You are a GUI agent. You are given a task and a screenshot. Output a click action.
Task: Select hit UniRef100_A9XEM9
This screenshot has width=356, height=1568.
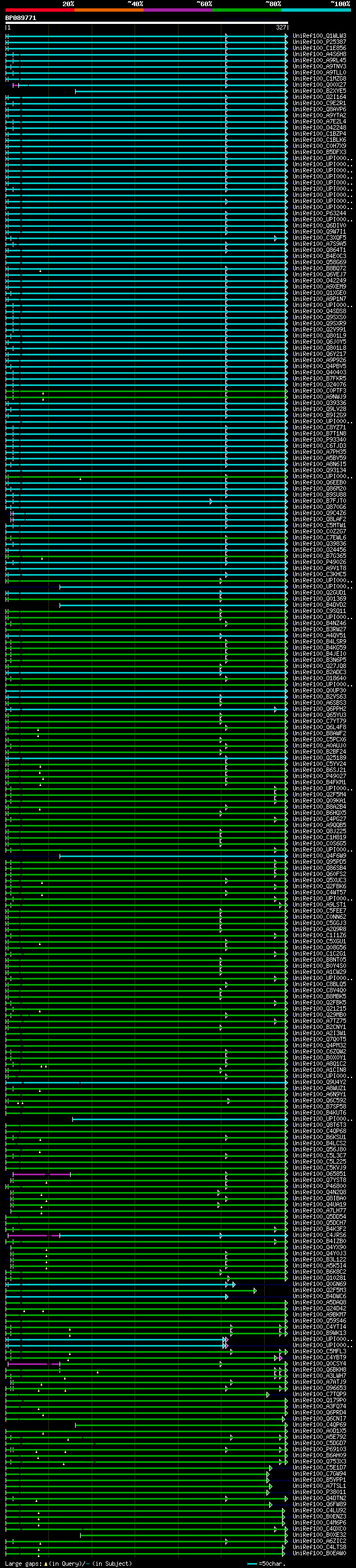pyautogui.click(x=319, y=286)
